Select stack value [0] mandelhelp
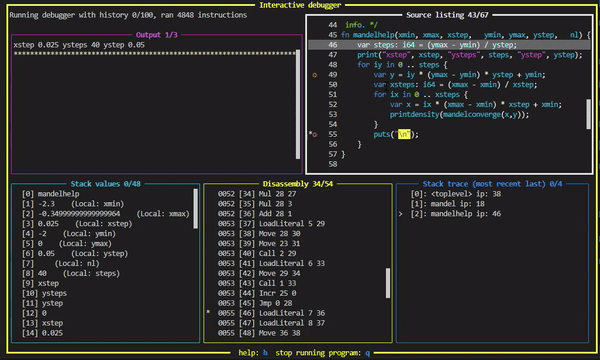This screenshot has height=360, width=600. point(51,194)
